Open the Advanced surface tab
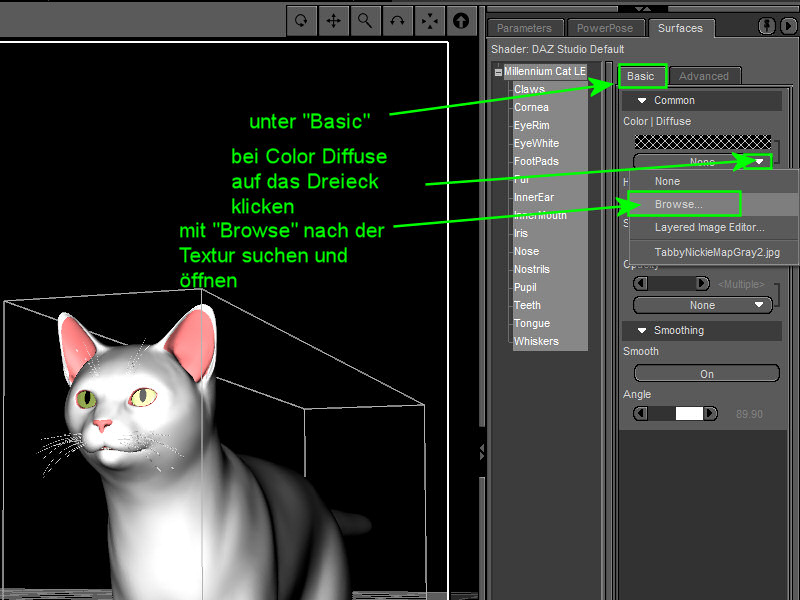This screenshot has height=600, width=800. coord(704,76)
